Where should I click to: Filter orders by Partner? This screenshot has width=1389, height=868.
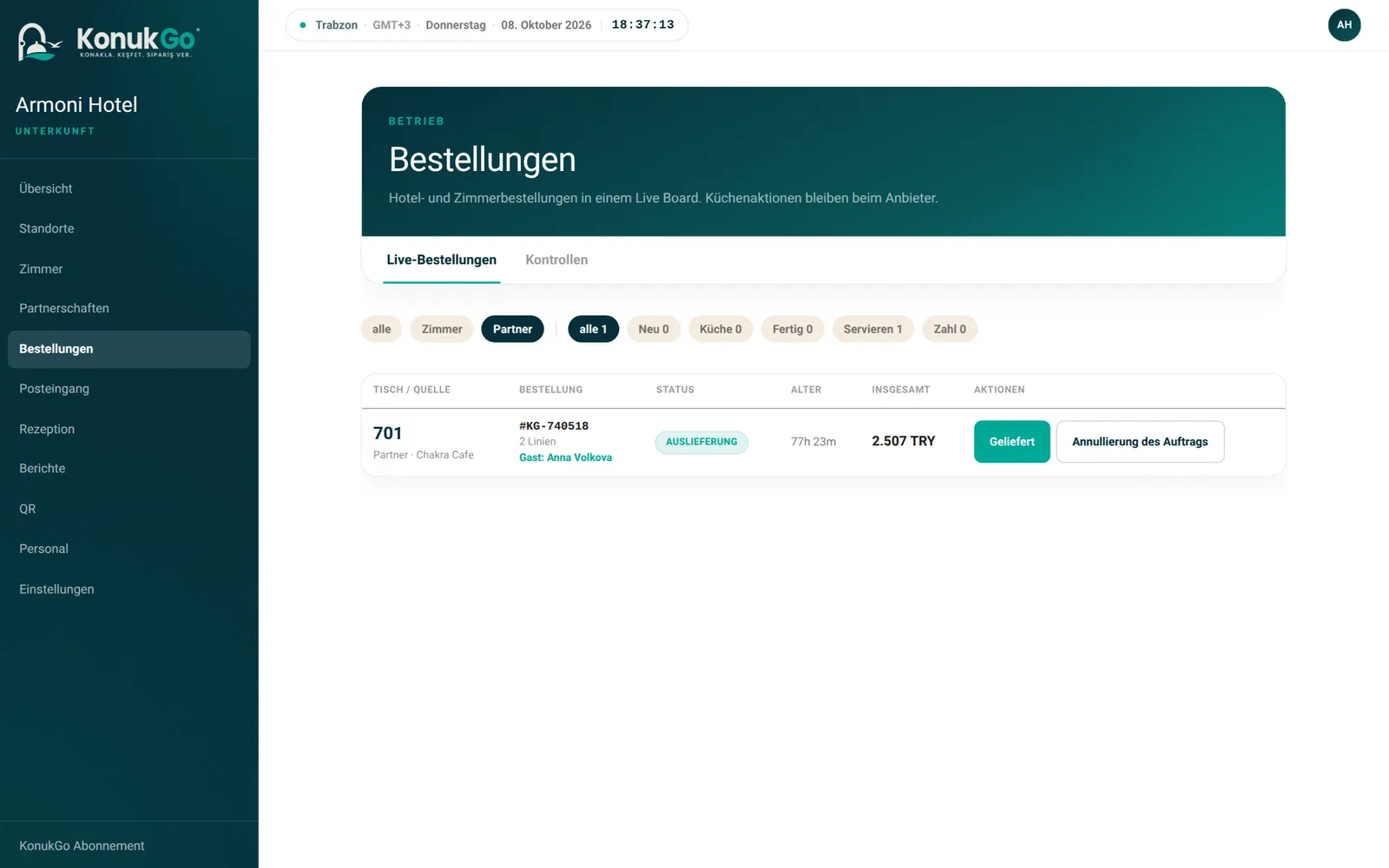(512, 329)
